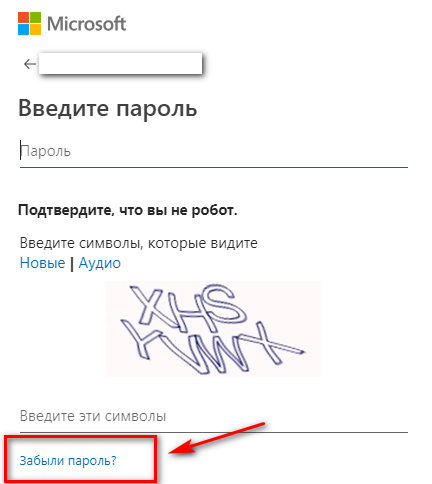Click the Microsoft four-square logo
432x484 pixels.
coord(29,24)
